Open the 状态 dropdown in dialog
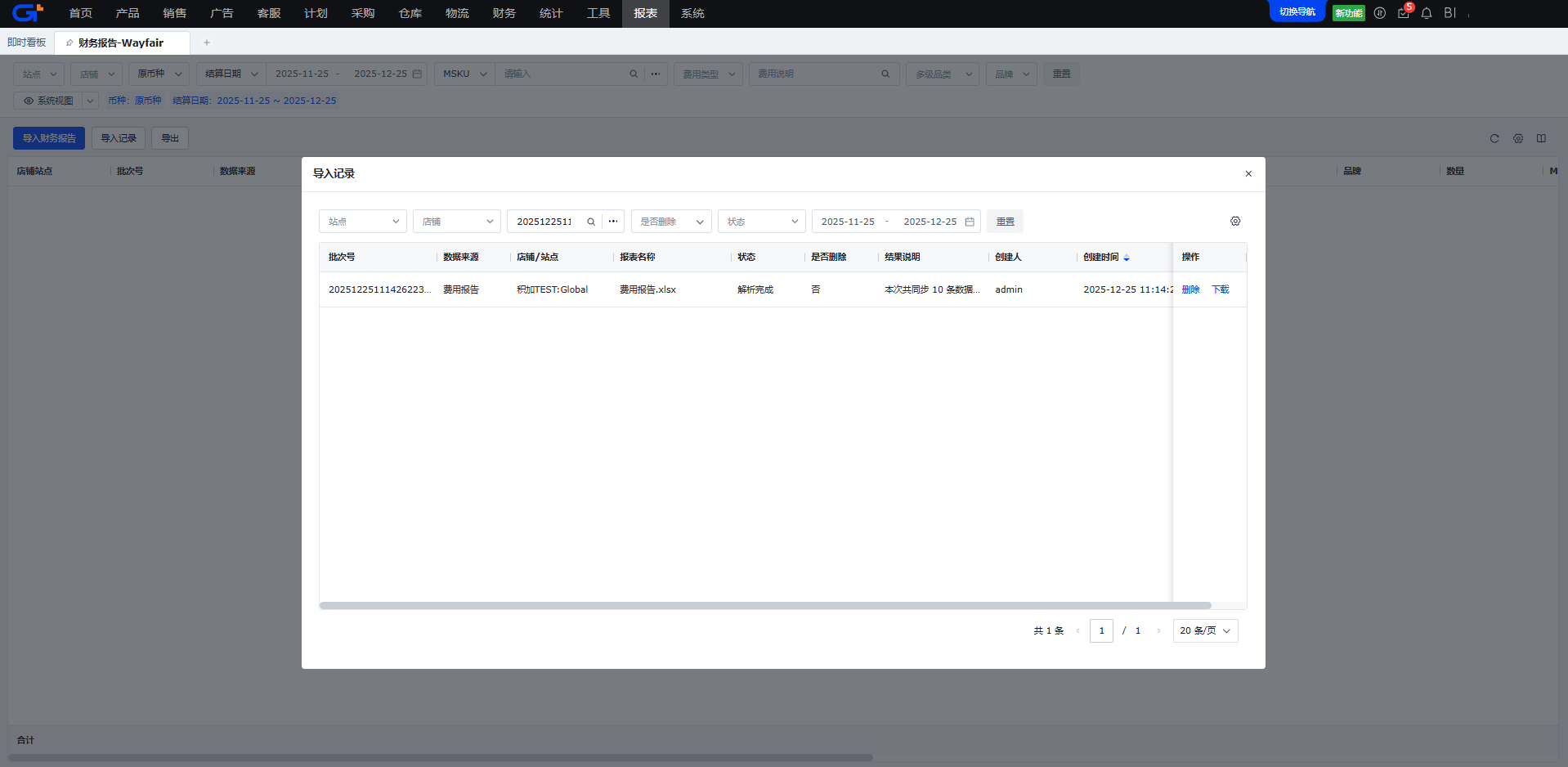This screenshot has width=1568, height=767. (762, 222)
